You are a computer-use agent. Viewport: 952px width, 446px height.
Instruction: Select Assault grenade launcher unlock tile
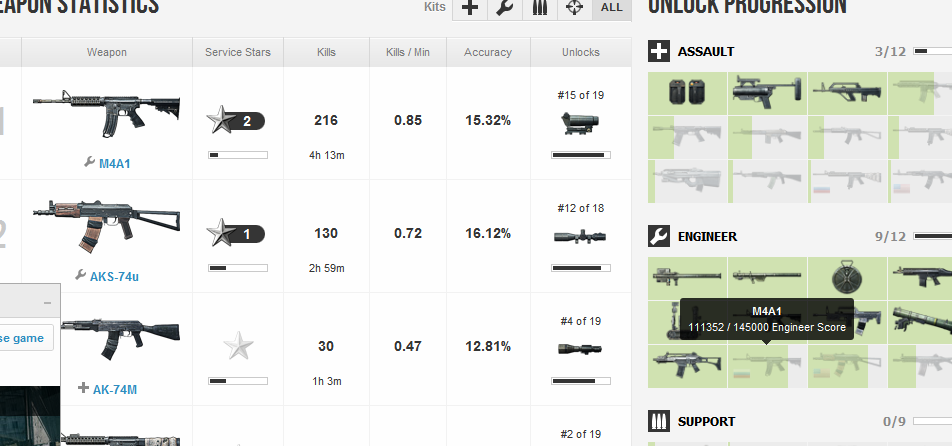click(767, 93)
